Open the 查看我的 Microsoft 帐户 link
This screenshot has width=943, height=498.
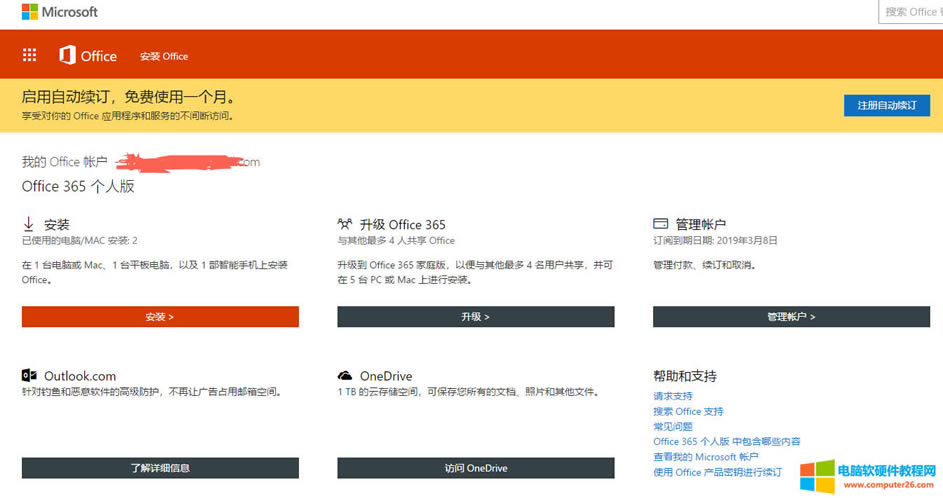(705, 456)
